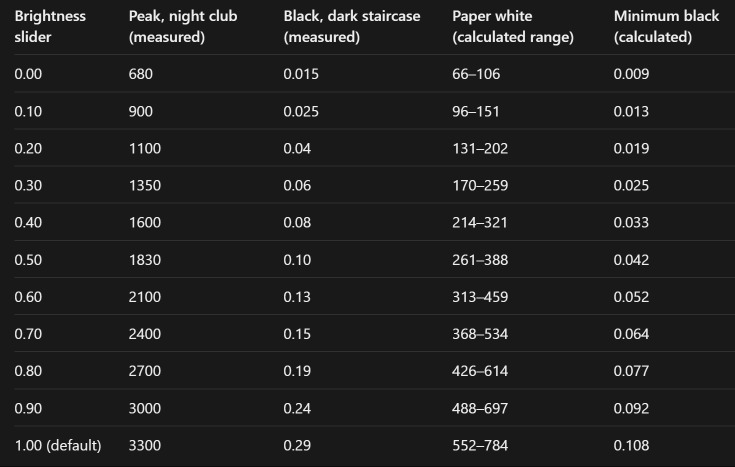Select the 0.29 black measured cell
The width and height of the screenshot is (735, 467).
pos(297,445)
